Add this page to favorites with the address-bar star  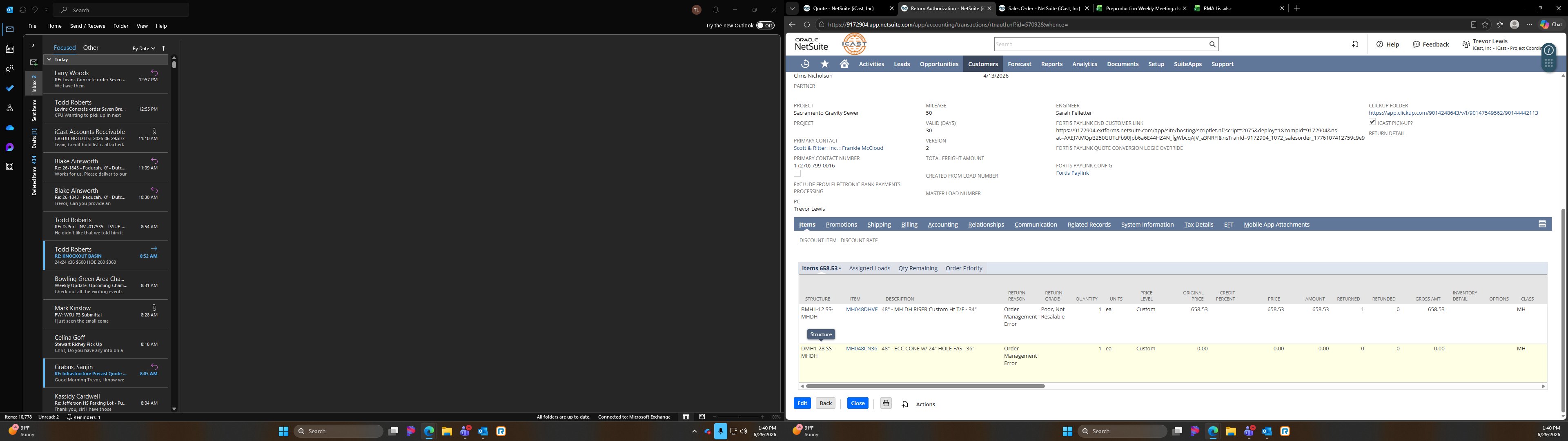pos(1485,24)
